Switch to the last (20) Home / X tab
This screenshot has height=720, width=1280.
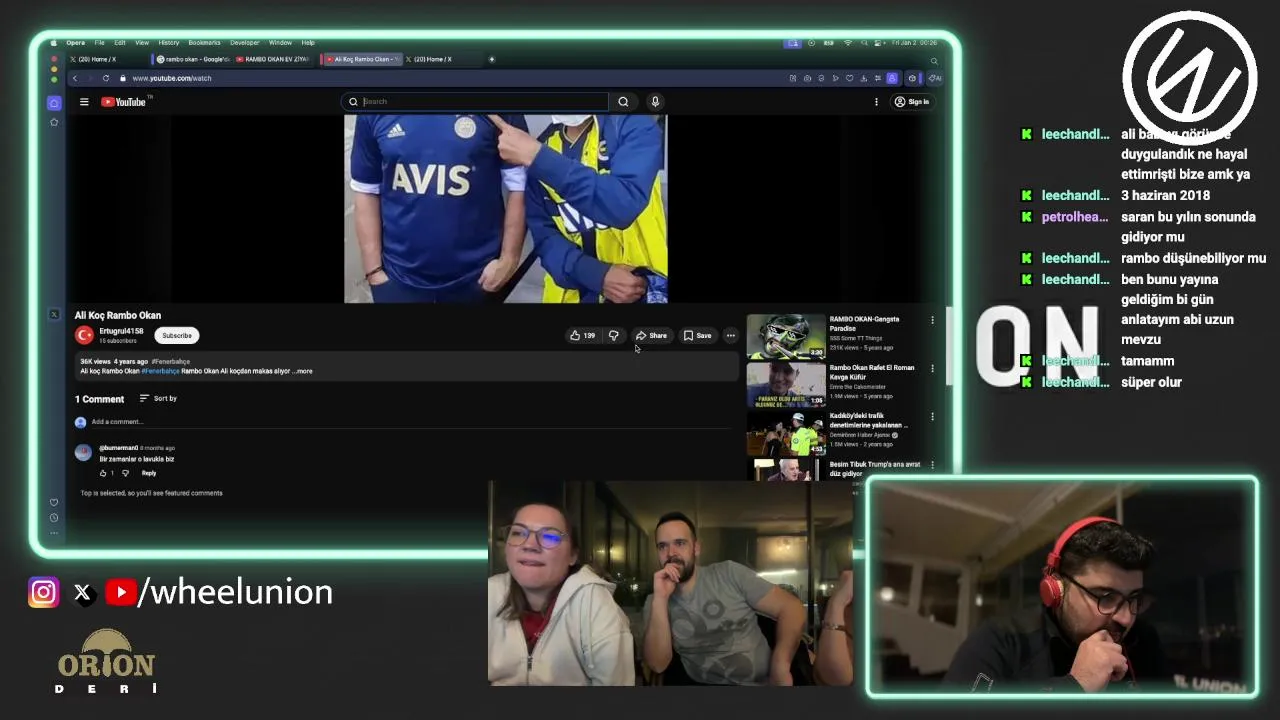(x=440, y=59)
